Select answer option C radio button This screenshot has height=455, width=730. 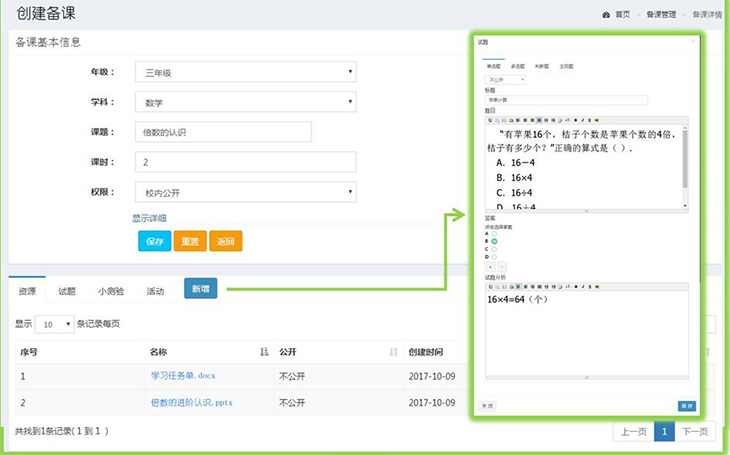point(494,249)
